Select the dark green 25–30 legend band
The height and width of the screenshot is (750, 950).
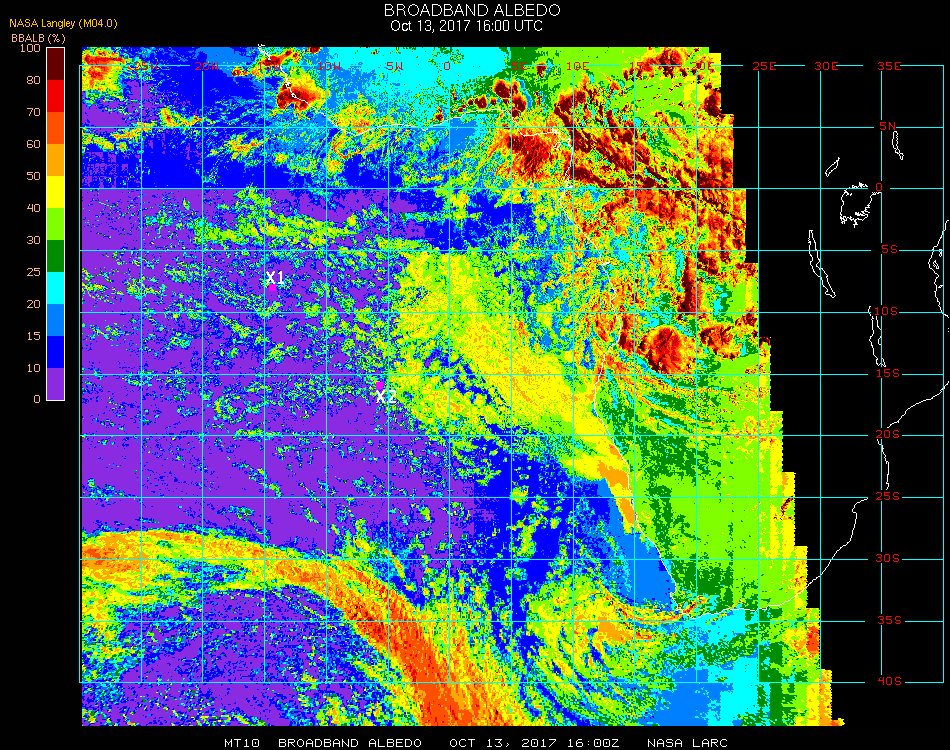tap(55, 256)
